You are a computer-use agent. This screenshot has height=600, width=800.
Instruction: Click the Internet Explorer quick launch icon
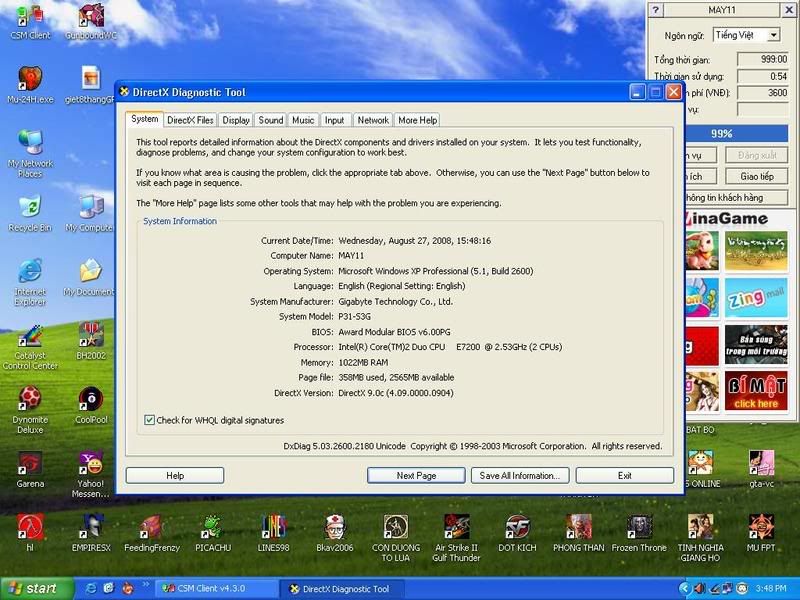91,588
